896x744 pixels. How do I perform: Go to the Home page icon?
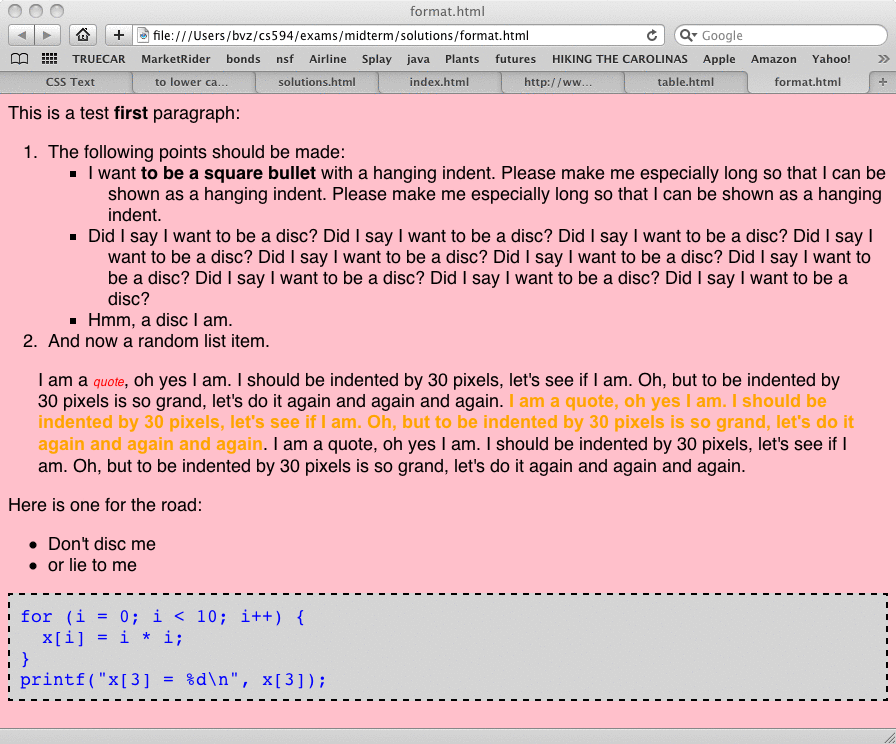point(84,35)
